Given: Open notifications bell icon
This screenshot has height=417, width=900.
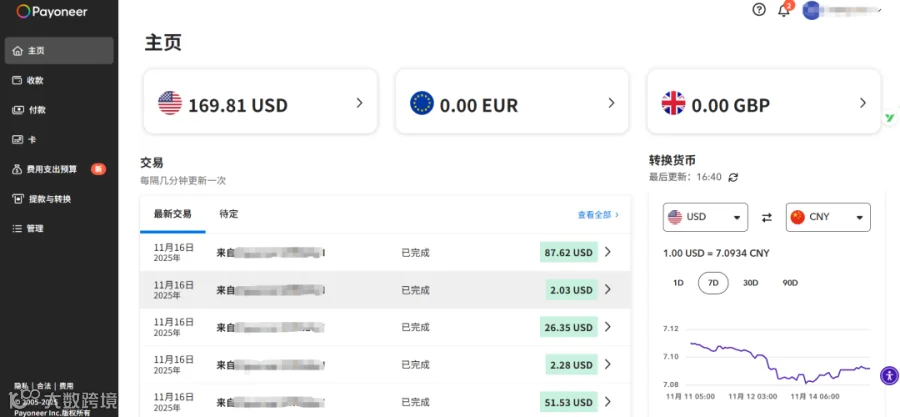Looking at the screenshot, I should [x=783, y=10].
